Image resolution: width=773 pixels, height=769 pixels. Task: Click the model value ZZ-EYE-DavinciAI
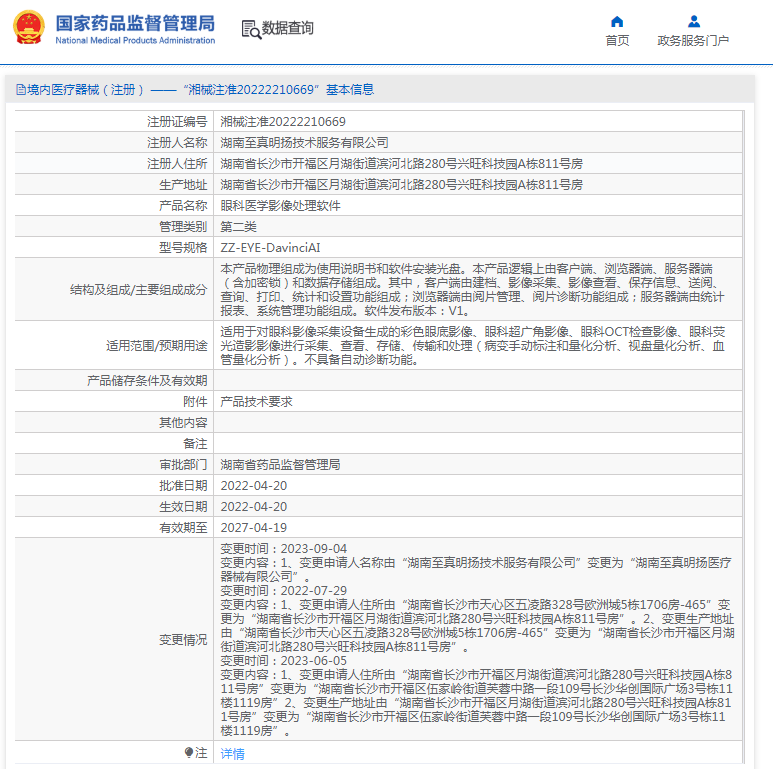pyautogui.click(x=270, y=248)
